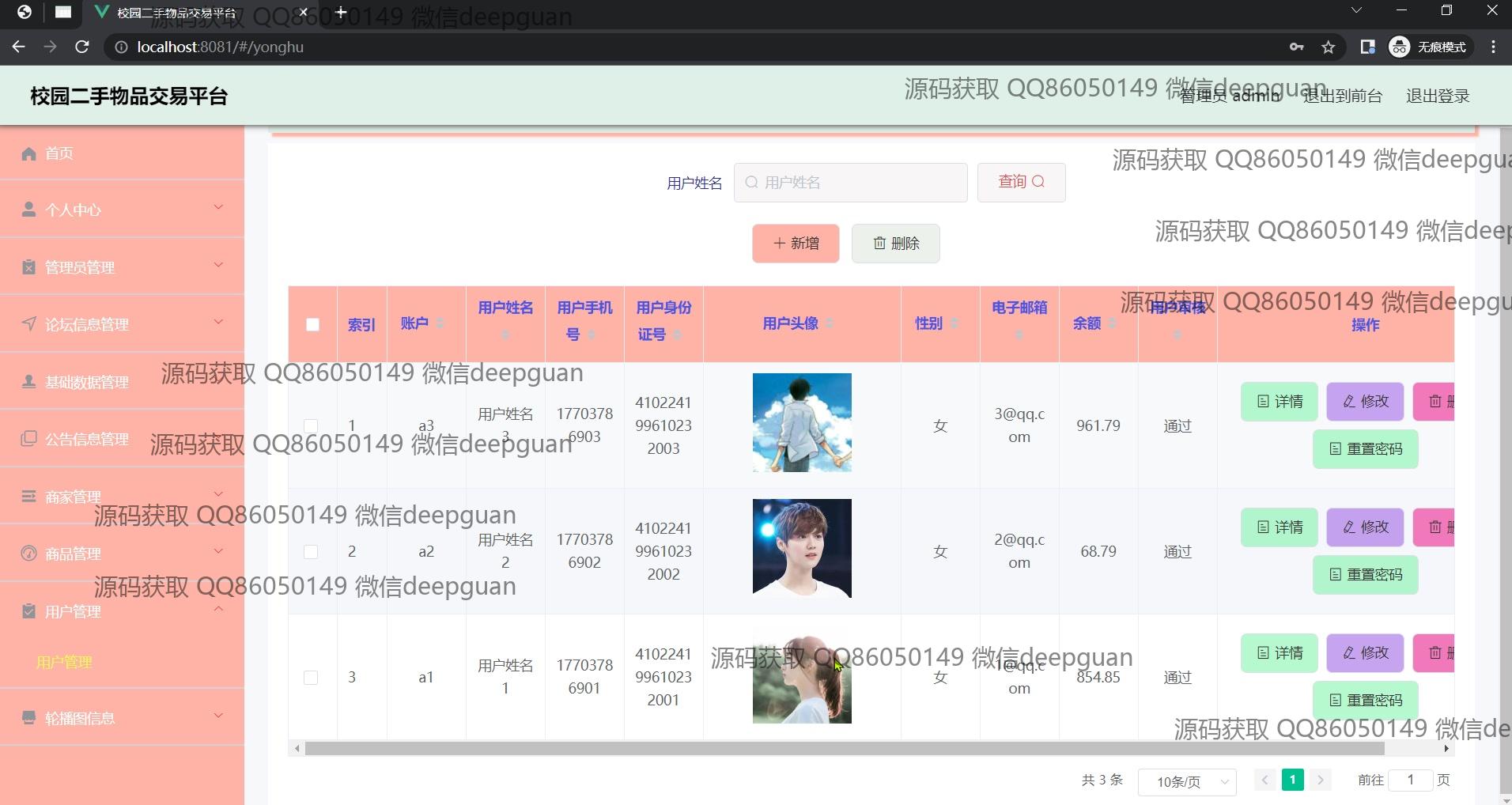Check the row checkbox for account a2
This screenshot has height=805, width=1512.
click(311, 552)
